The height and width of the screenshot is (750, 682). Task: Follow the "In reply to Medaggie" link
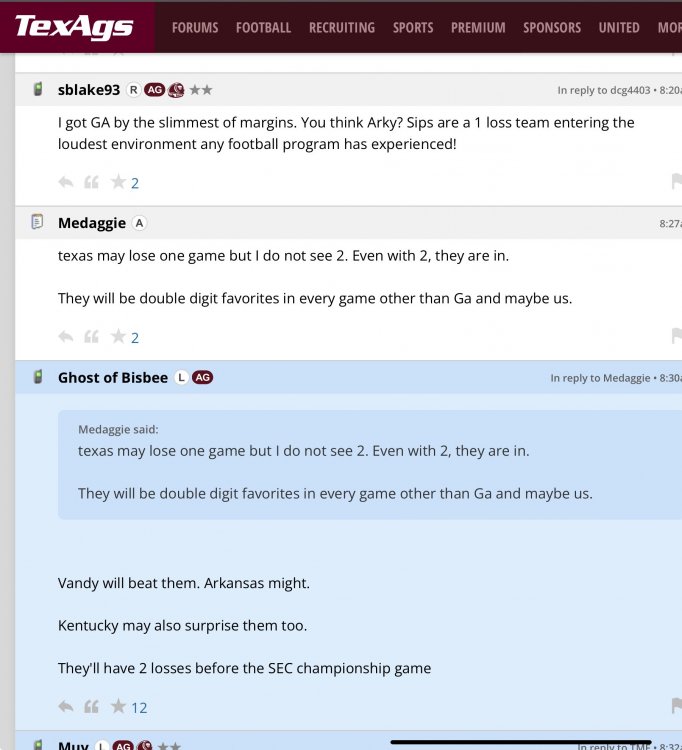point(599,378)
